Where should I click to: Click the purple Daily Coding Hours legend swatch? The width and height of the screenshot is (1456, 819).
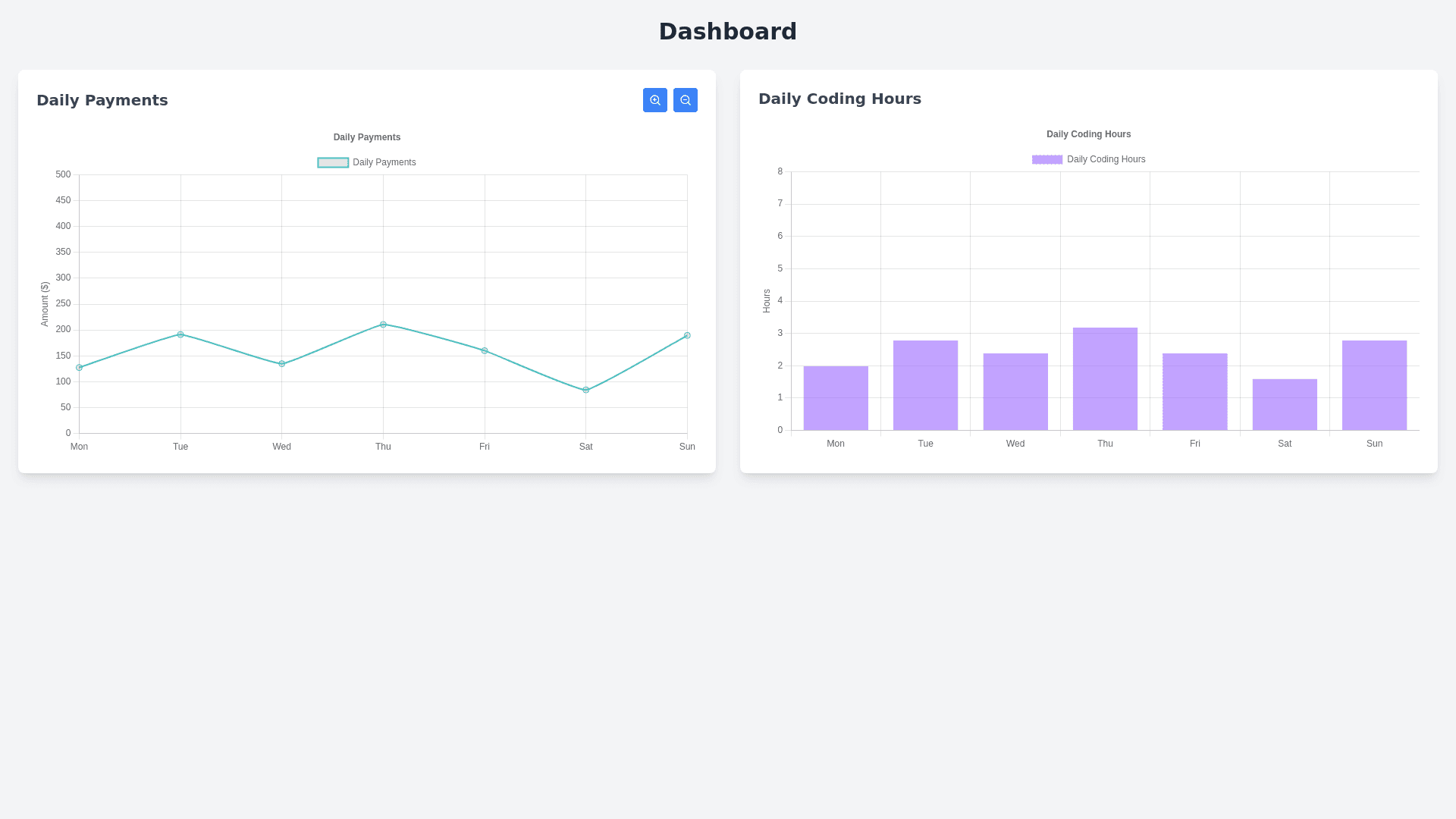click(1047, 159)
